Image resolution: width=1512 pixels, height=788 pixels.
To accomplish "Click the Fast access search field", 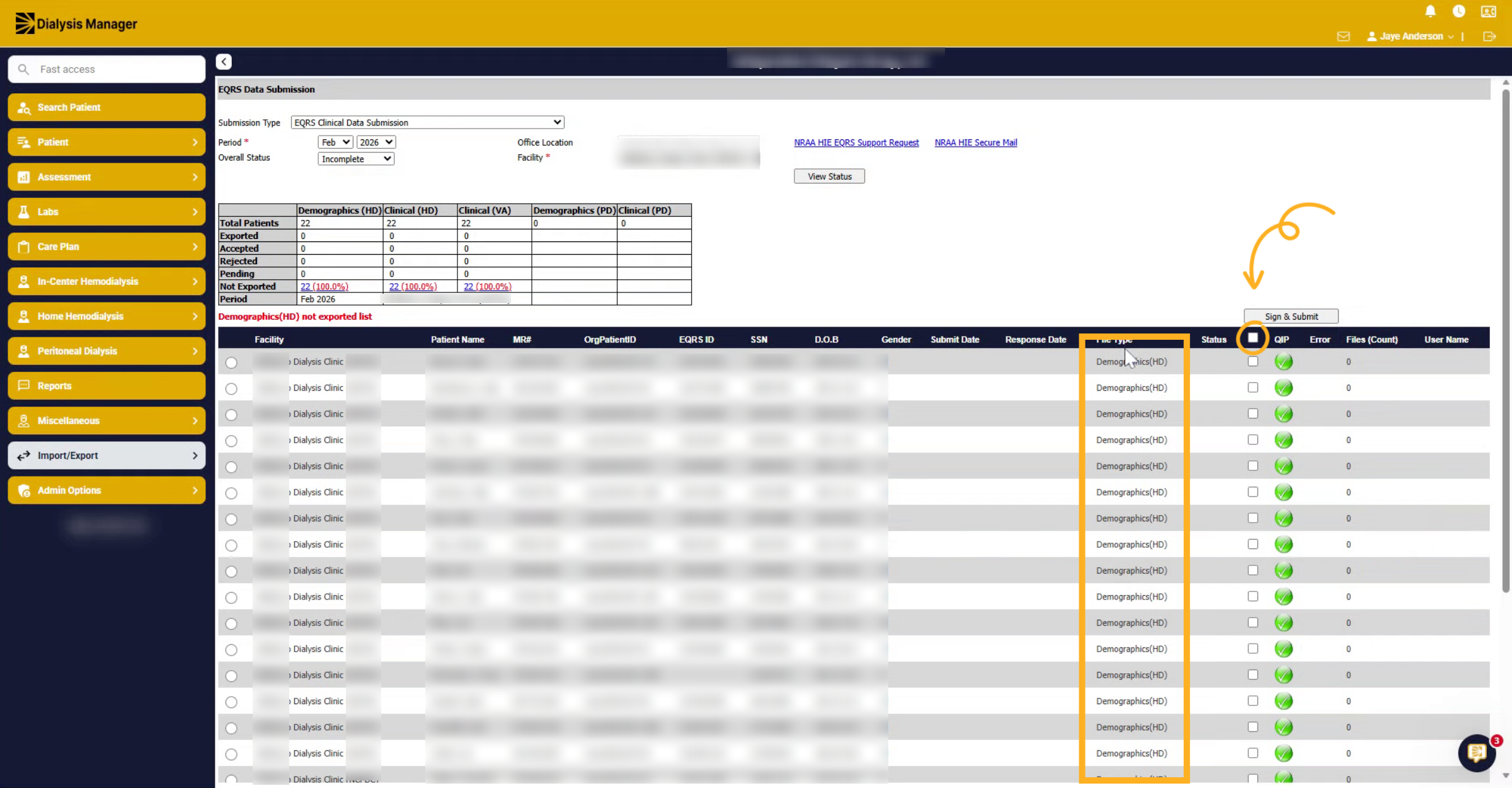I will (106, 69).
